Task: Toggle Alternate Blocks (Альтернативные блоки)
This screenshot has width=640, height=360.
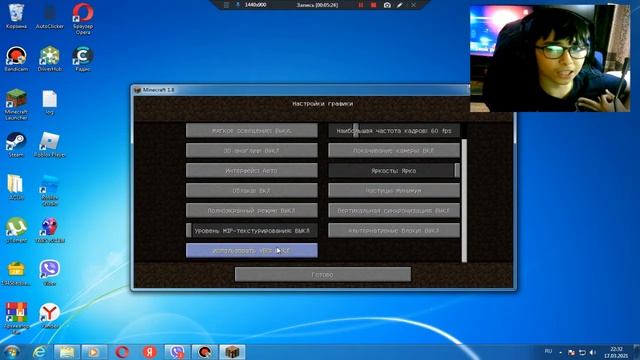Action: tap(394, 231)
